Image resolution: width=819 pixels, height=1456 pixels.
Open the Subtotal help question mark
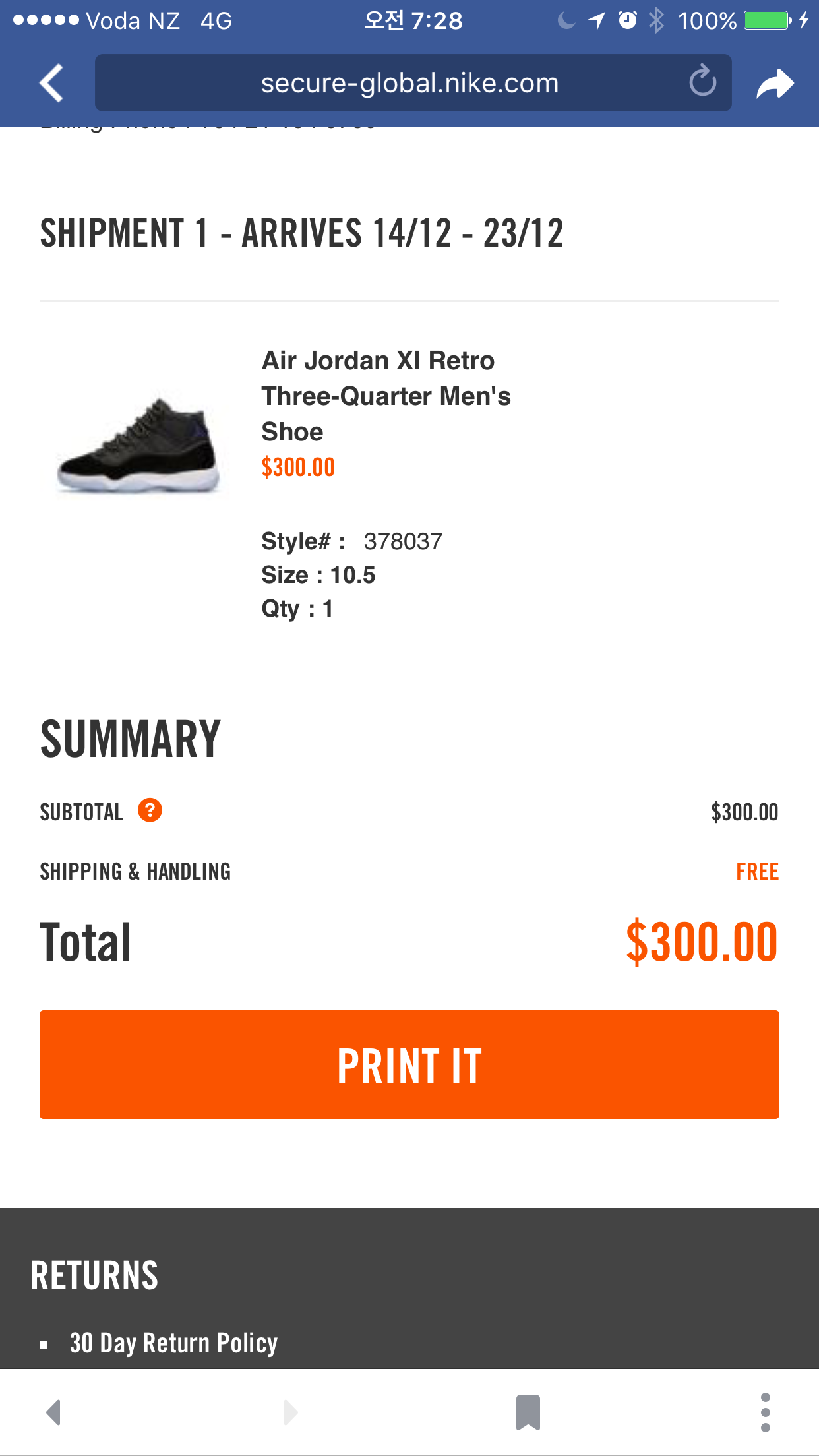(150, 810)
